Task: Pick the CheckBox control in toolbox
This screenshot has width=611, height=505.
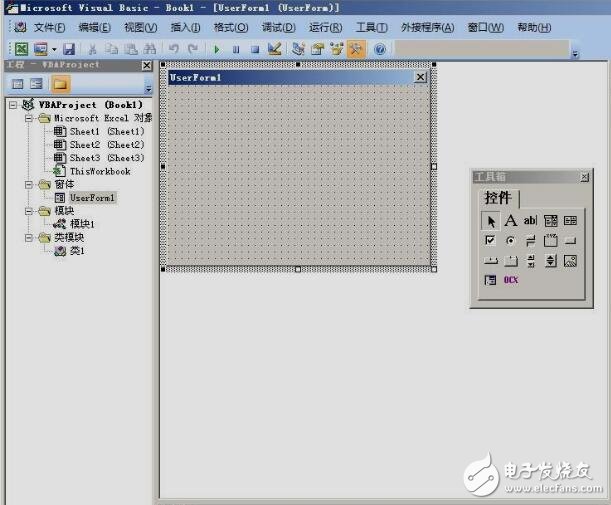Action: point(490,240)
